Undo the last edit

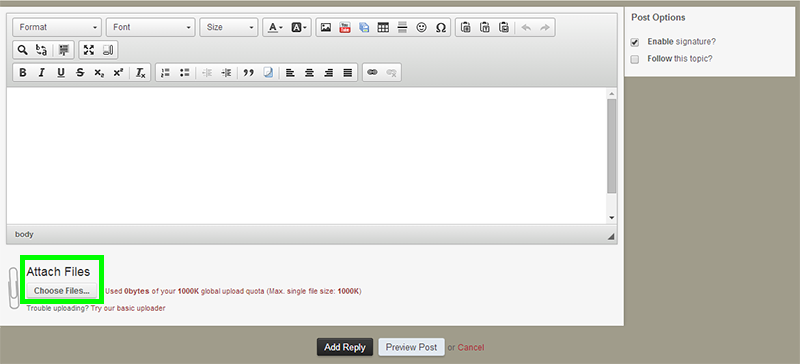tap(526, 28)
